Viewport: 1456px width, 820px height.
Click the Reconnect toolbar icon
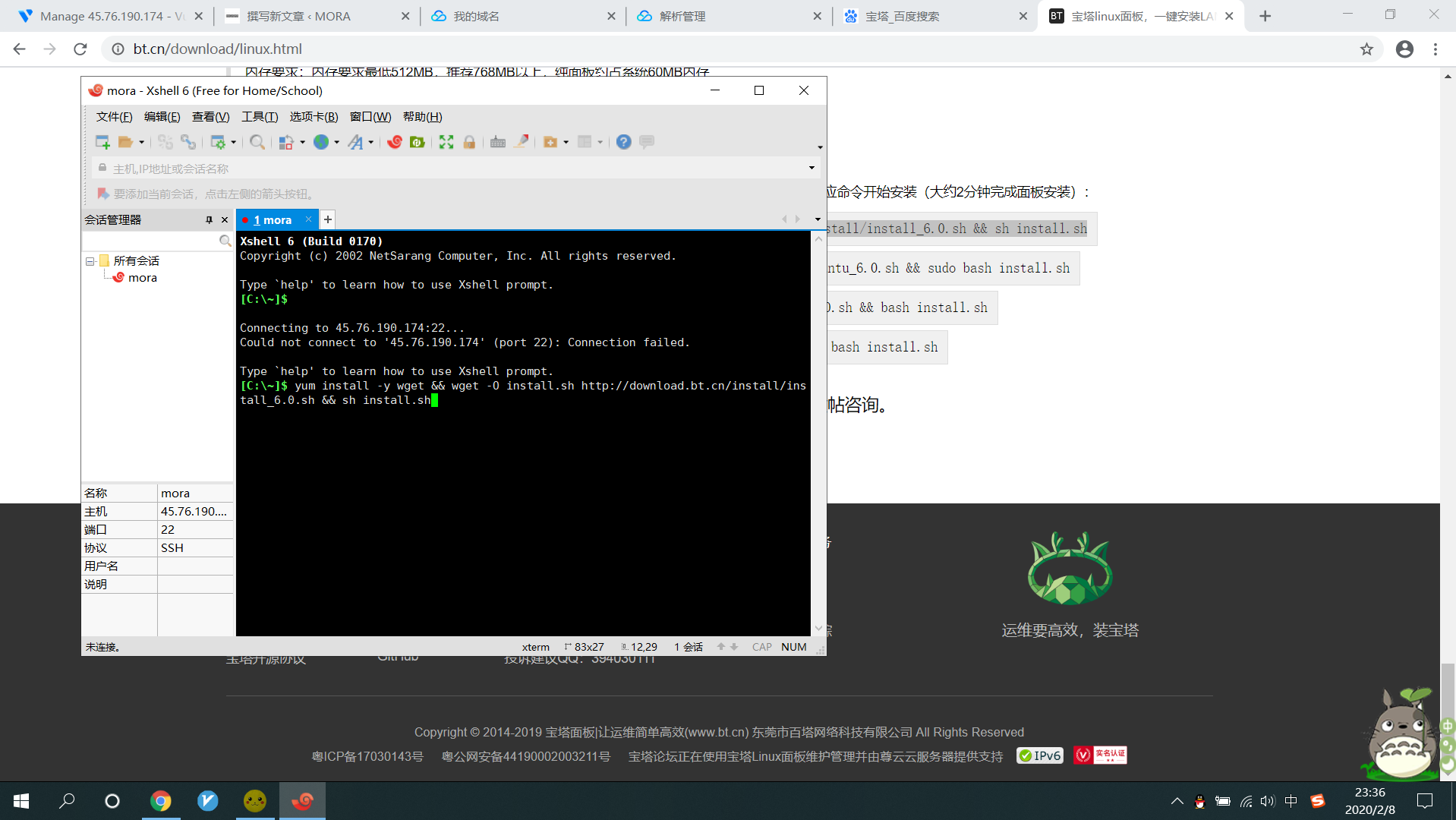tap(188, 142)
